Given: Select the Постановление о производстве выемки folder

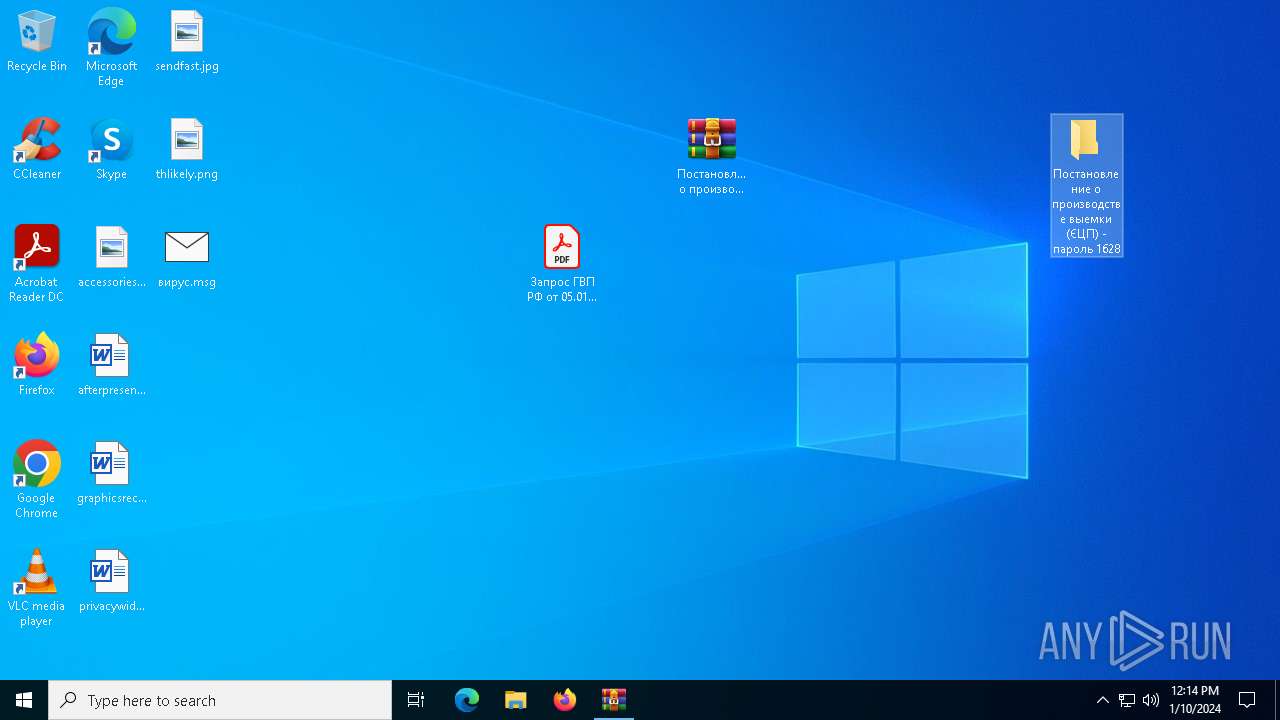Looking at the screenshot, I should (1087, 186).
